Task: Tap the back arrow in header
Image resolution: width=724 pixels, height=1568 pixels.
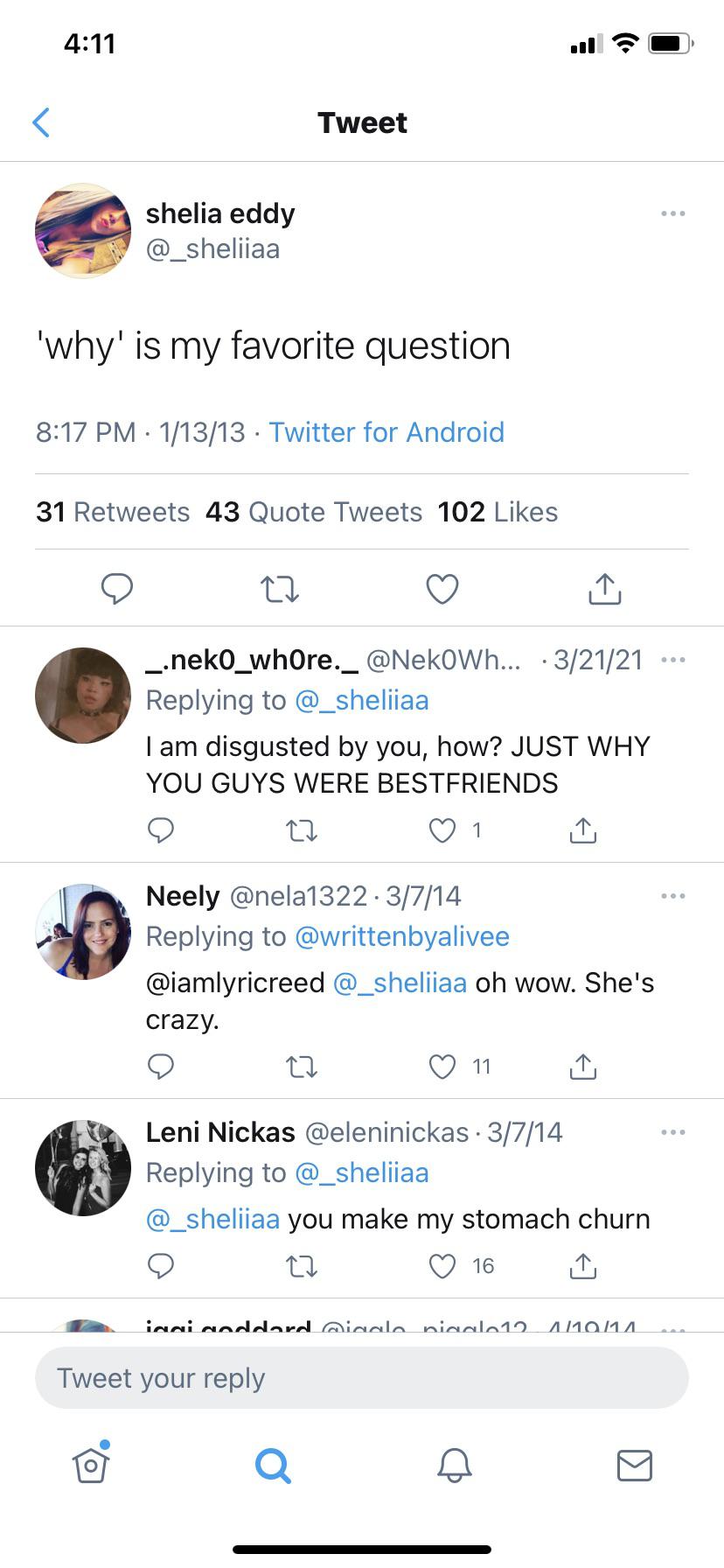Action: point(41,123)
